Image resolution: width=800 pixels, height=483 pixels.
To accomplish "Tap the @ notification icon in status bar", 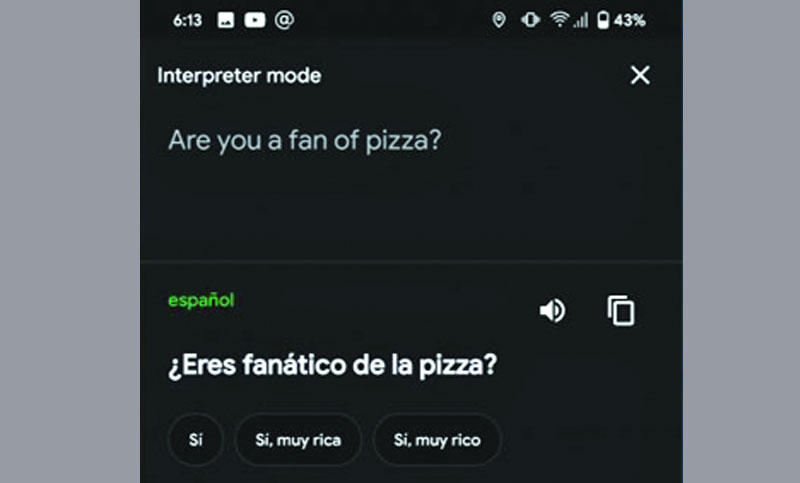I will coord(284,20).
